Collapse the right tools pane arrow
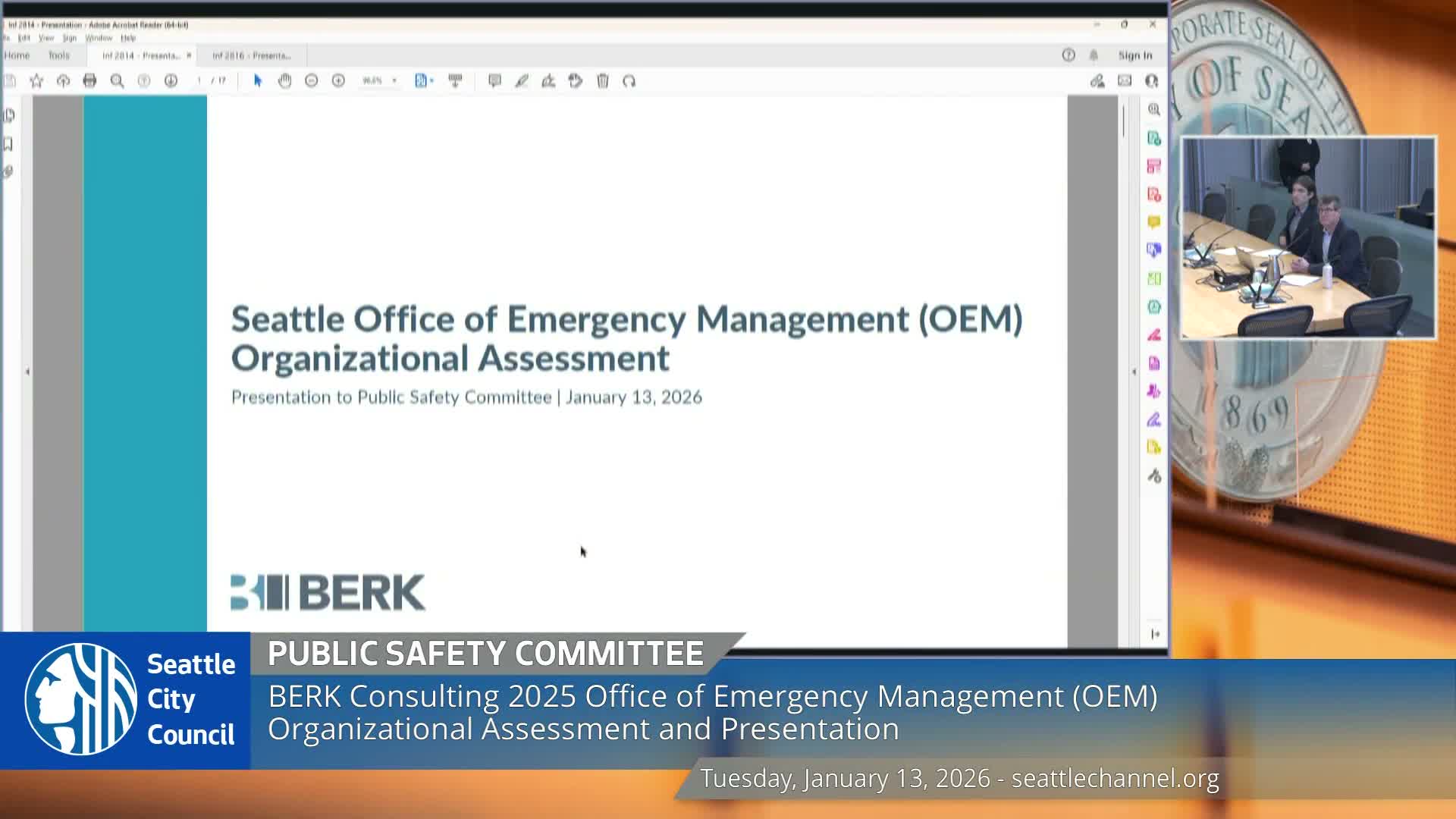The height and width of the screenshot is (819, 1456). coord(1134,372)
